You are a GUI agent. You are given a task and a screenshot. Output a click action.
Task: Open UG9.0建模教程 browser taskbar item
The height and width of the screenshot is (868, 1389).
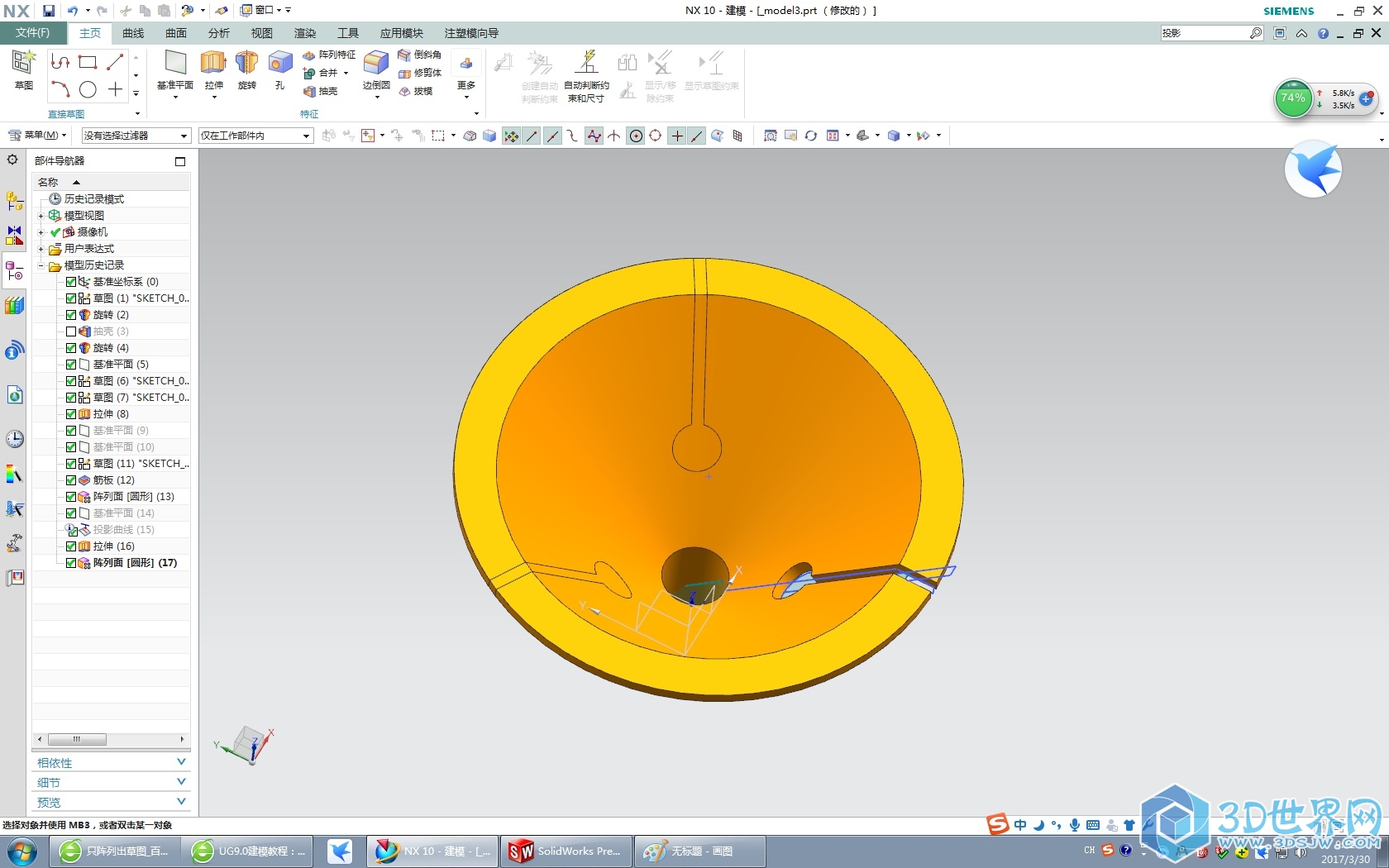point(248,851)
